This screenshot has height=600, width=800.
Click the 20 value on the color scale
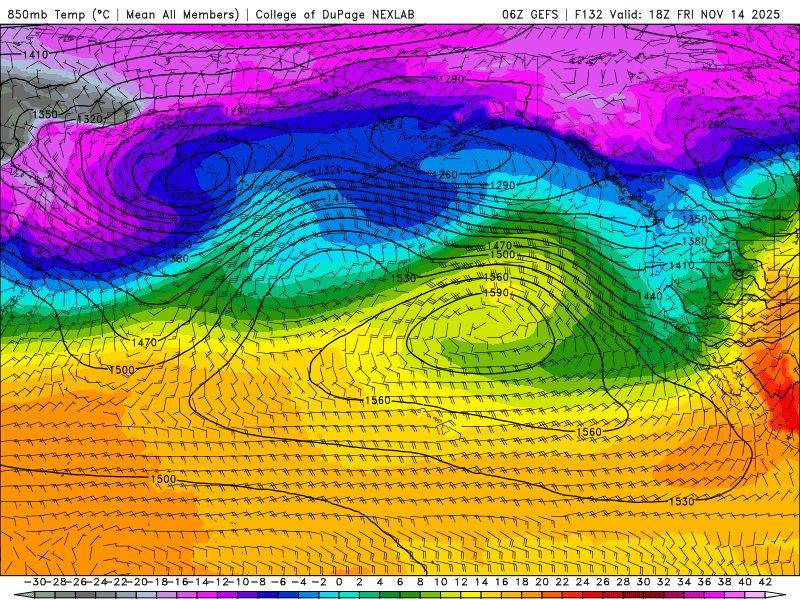click(542, 582)
